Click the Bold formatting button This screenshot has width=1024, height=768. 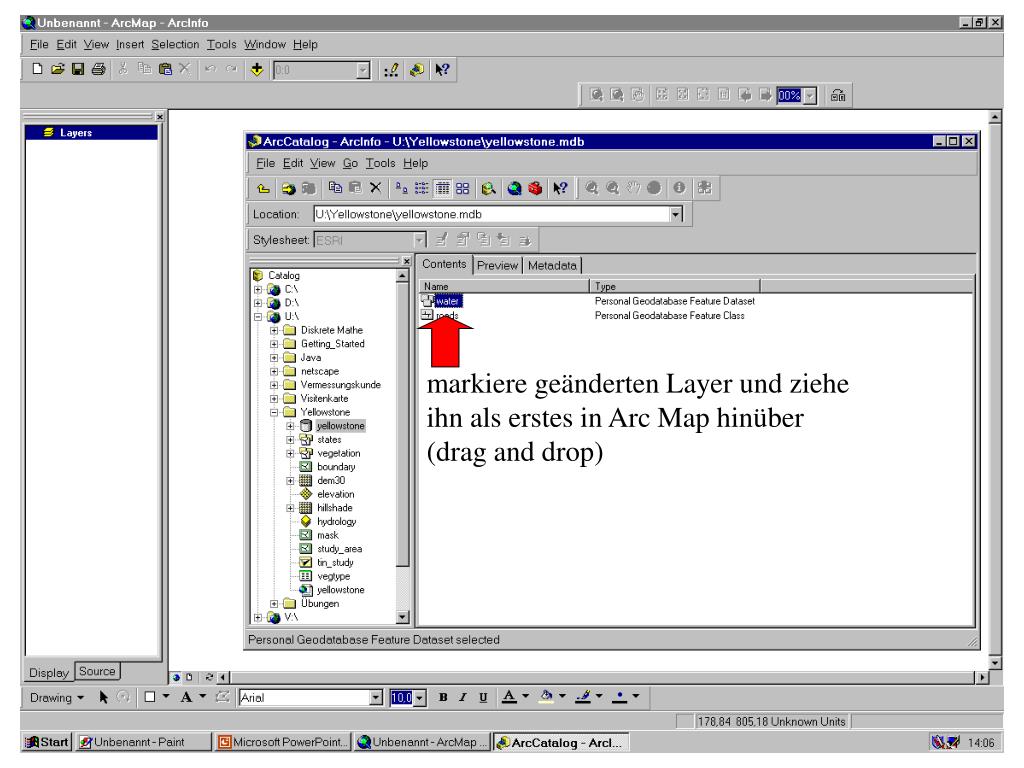point(443,697)
